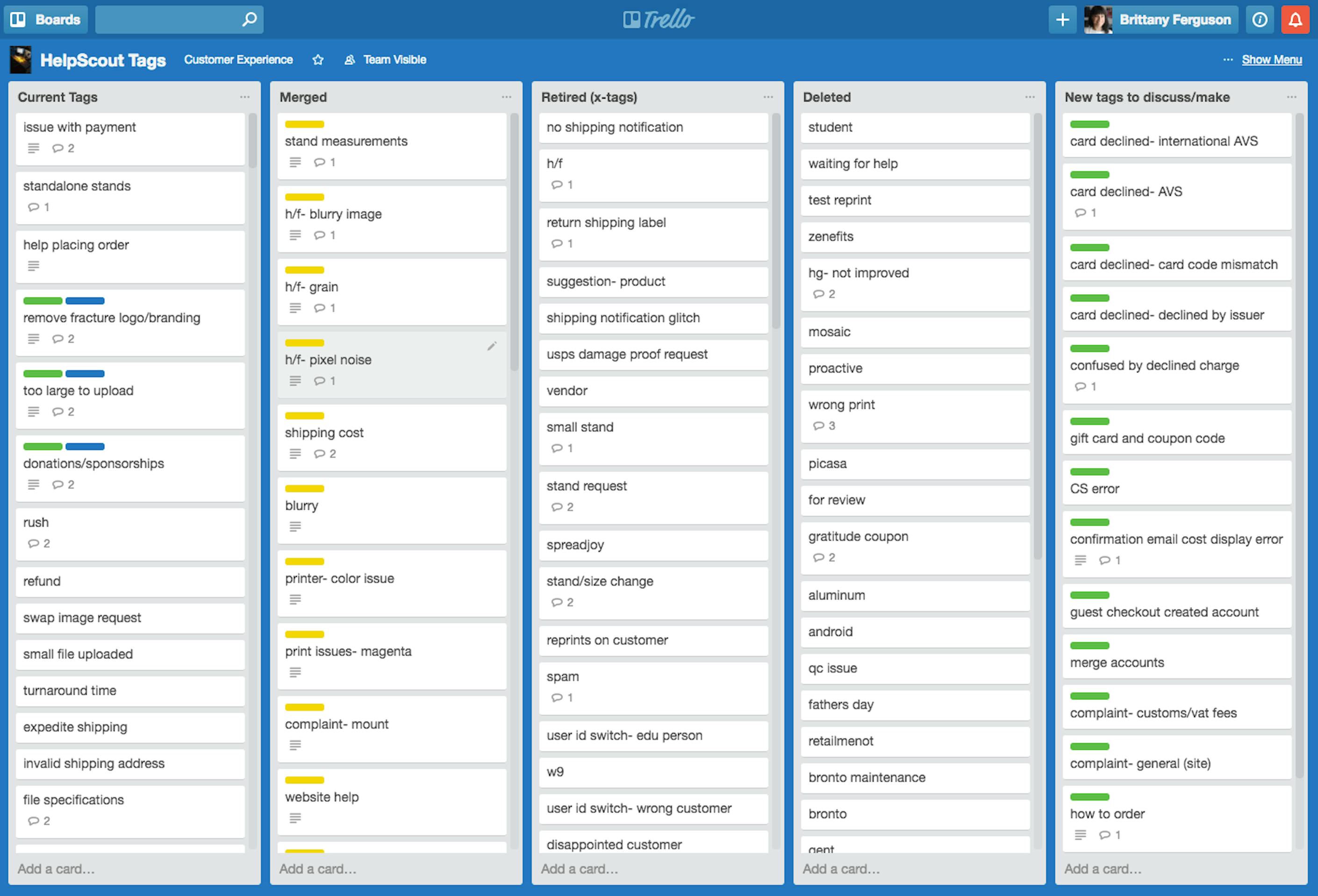Open the refund card

130,582
